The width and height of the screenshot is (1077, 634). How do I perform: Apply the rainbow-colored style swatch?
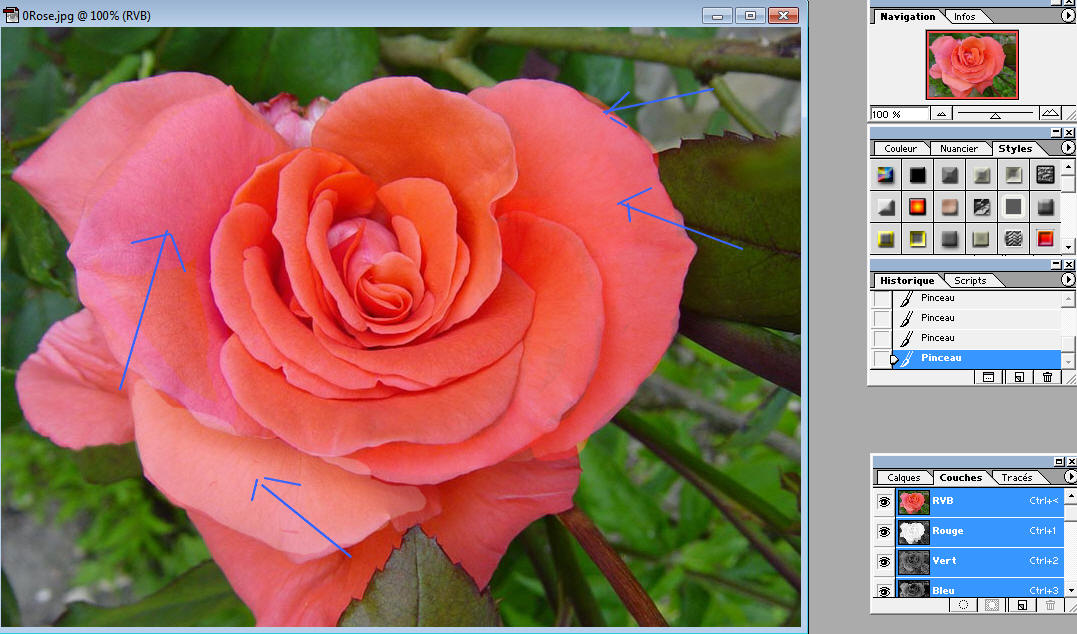click(x=885, y=174)
